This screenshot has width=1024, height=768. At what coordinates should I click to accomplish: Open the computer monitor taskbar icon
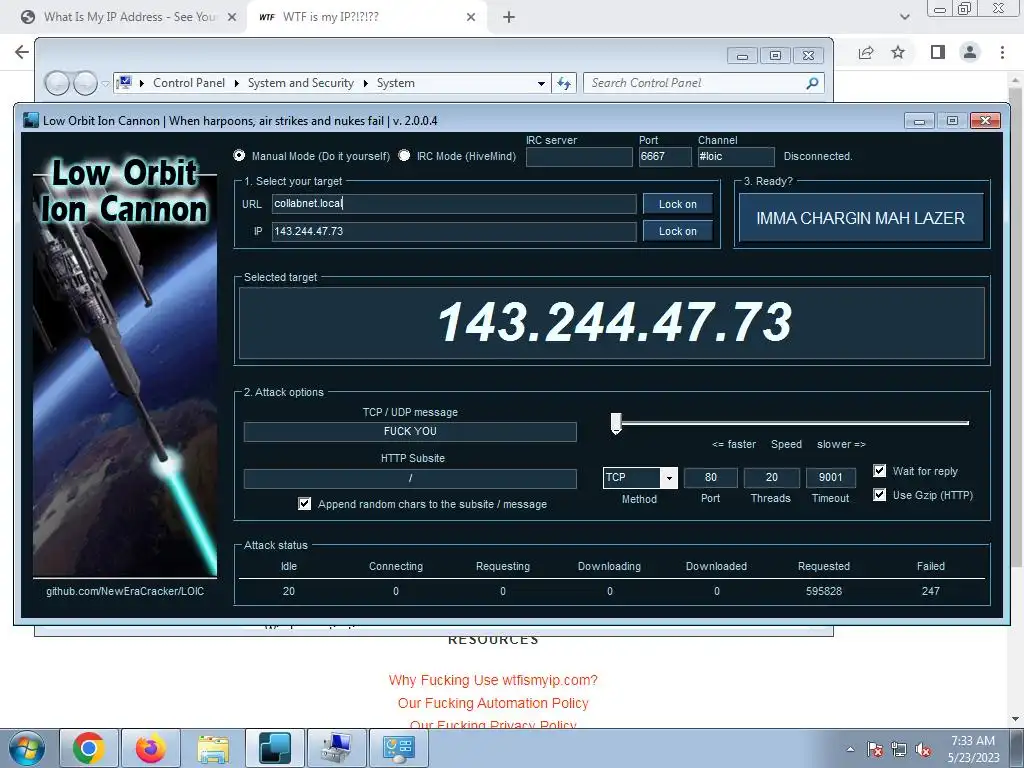(x=337, y=748)
